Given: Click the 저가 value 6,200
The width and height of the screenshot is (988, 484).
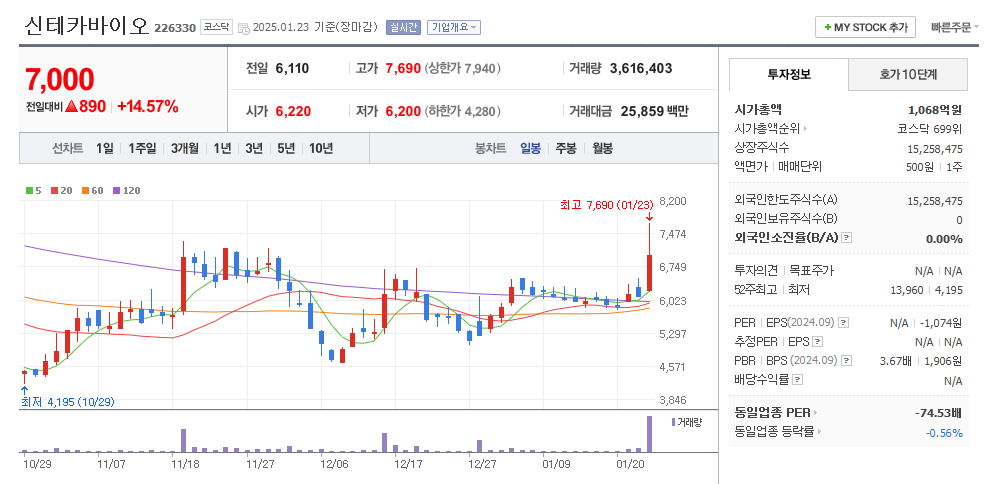Looking at the screenshot, I should click(403, 112).
